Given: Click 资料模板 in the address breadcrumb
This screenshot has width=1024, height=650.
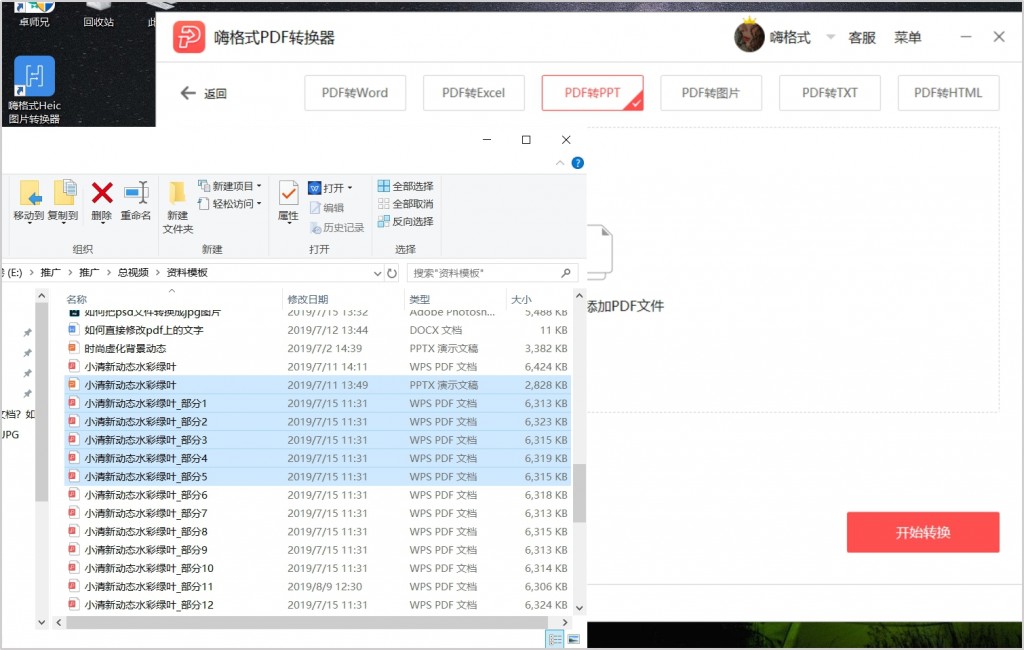Looking at the screenshot, I should point(187,272).
